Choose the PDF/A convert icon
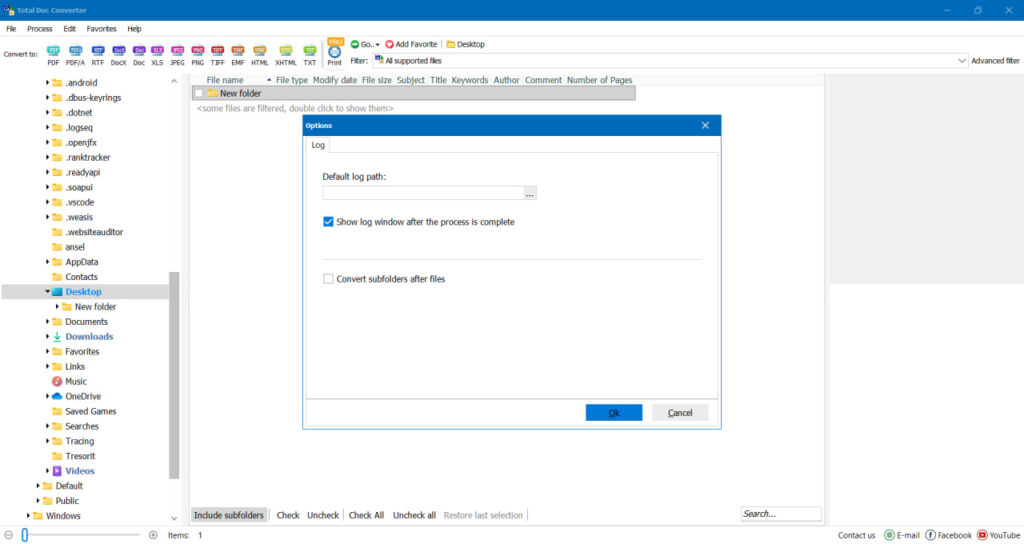Screen dimensions: 1024x544 click(75, 55)
